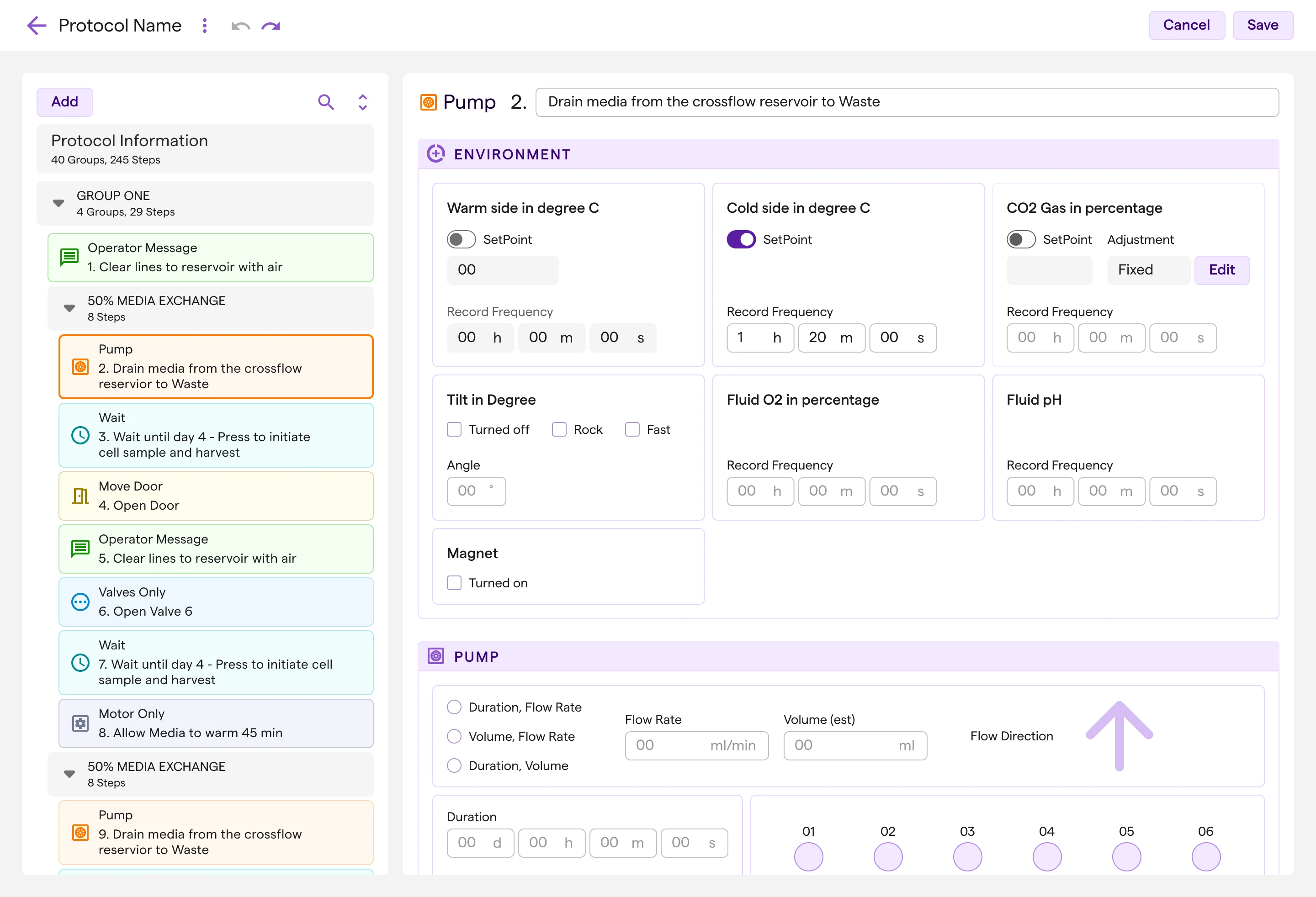The image size is (1316, 897).
Task: Click the Warm side setpoint value field
Action: tap(503, 270)
